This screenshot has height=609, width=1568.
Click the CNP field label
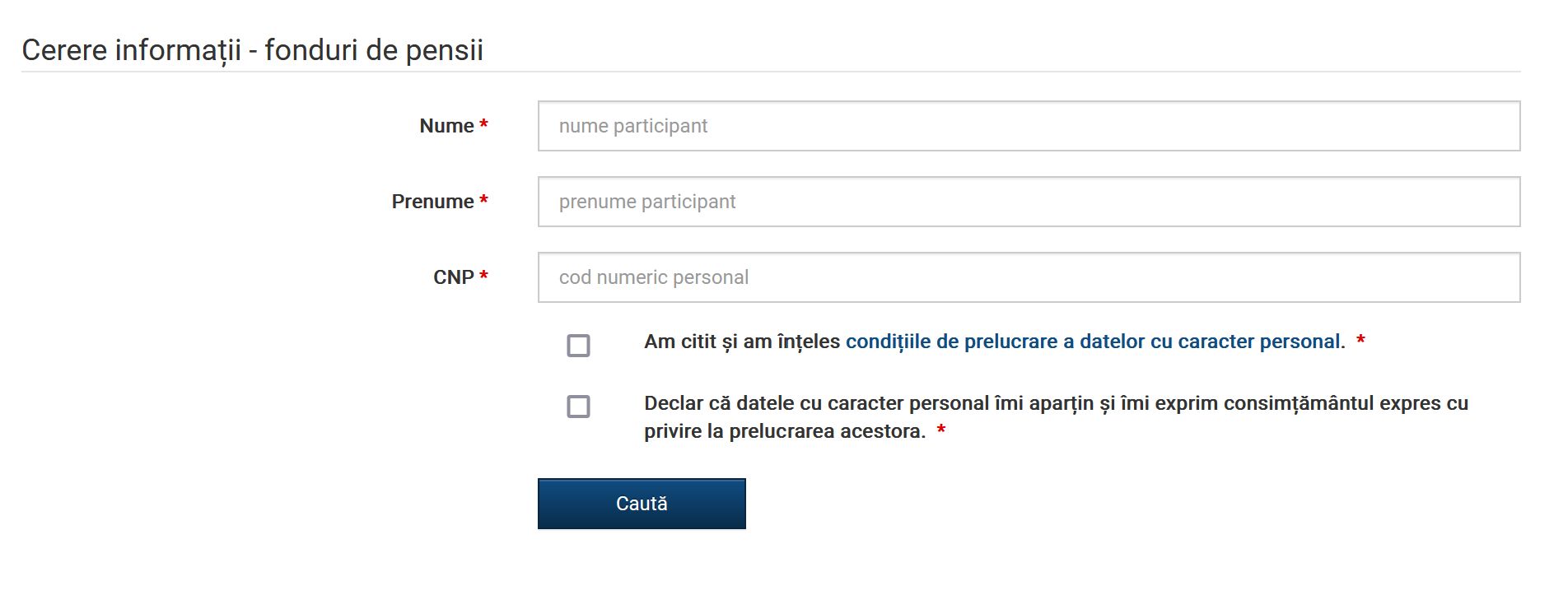453,277
